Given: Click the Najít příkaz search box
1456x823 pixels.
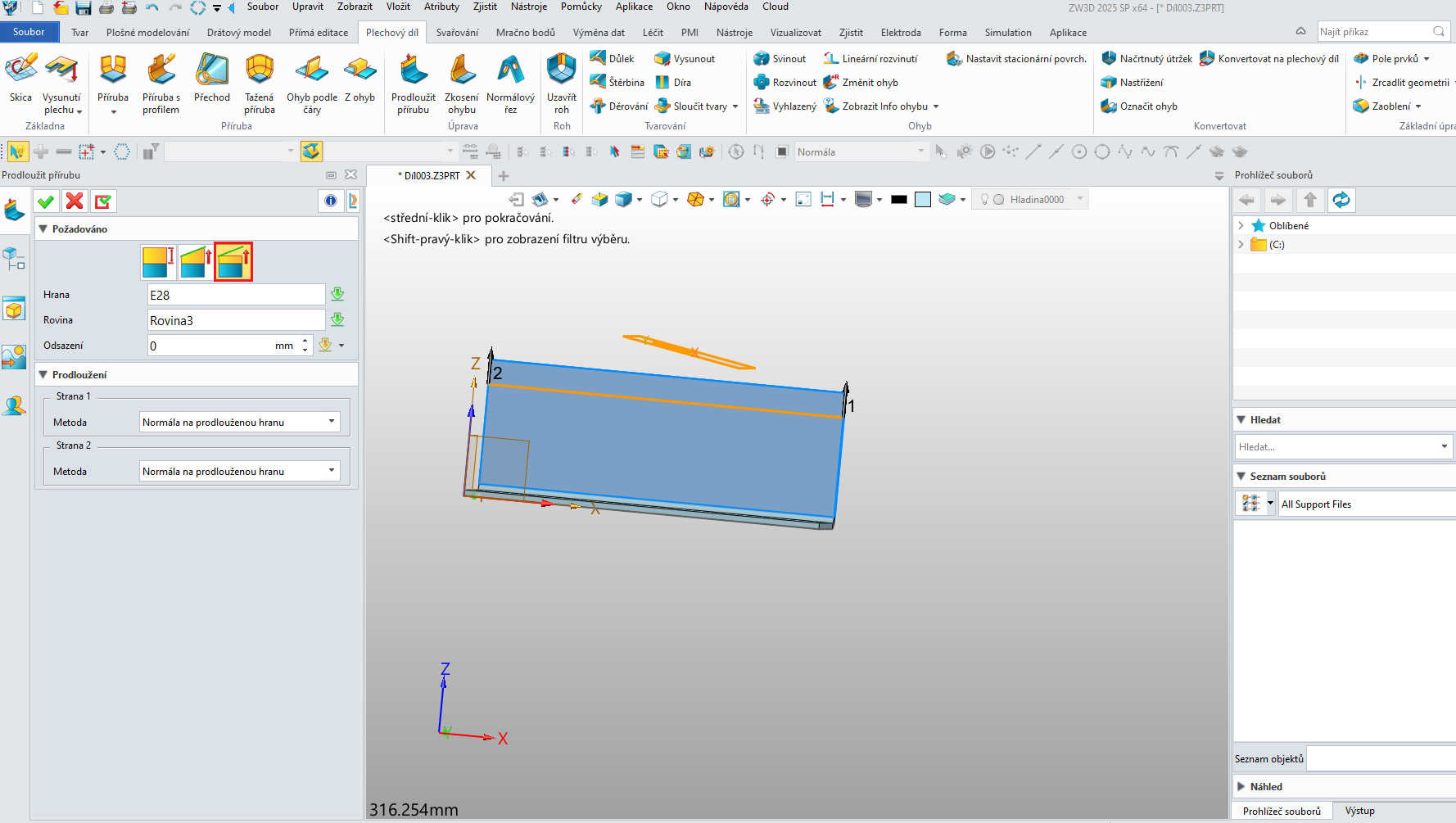Looking at the screenshot, I should pos(1382,31).
